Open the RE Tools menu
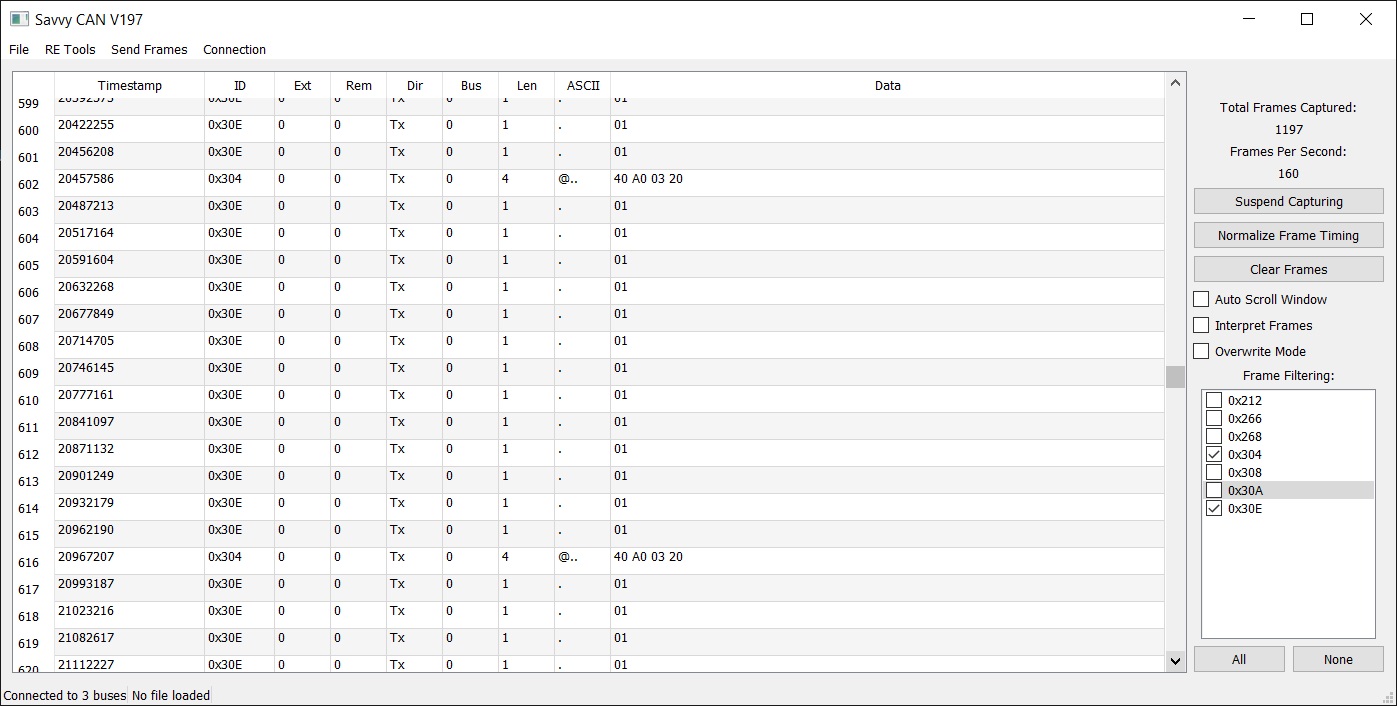Viewport: 1397px width, 706px height. click(x=70, y=49)
